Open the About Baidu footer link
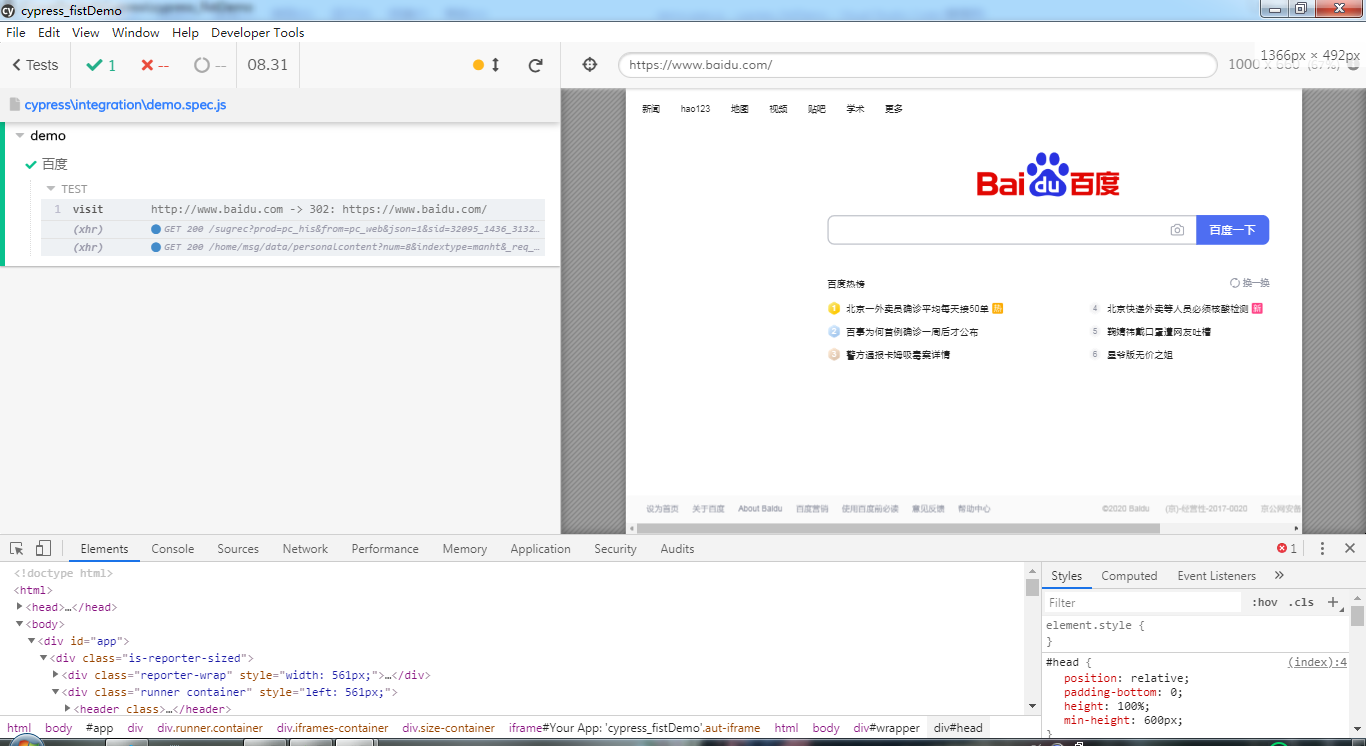 pyautogui.click(x=760, y=509)
